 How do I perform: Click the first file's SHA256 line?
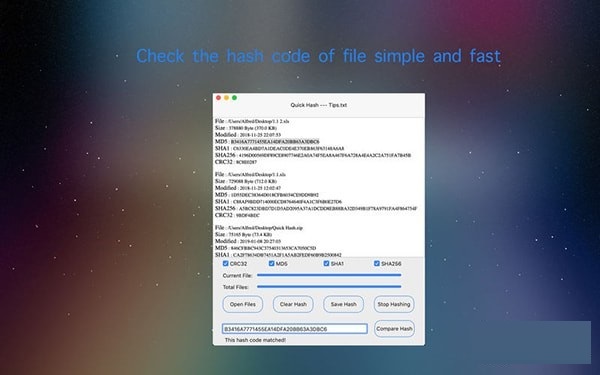pyautogui.click(x=313, y=155)
